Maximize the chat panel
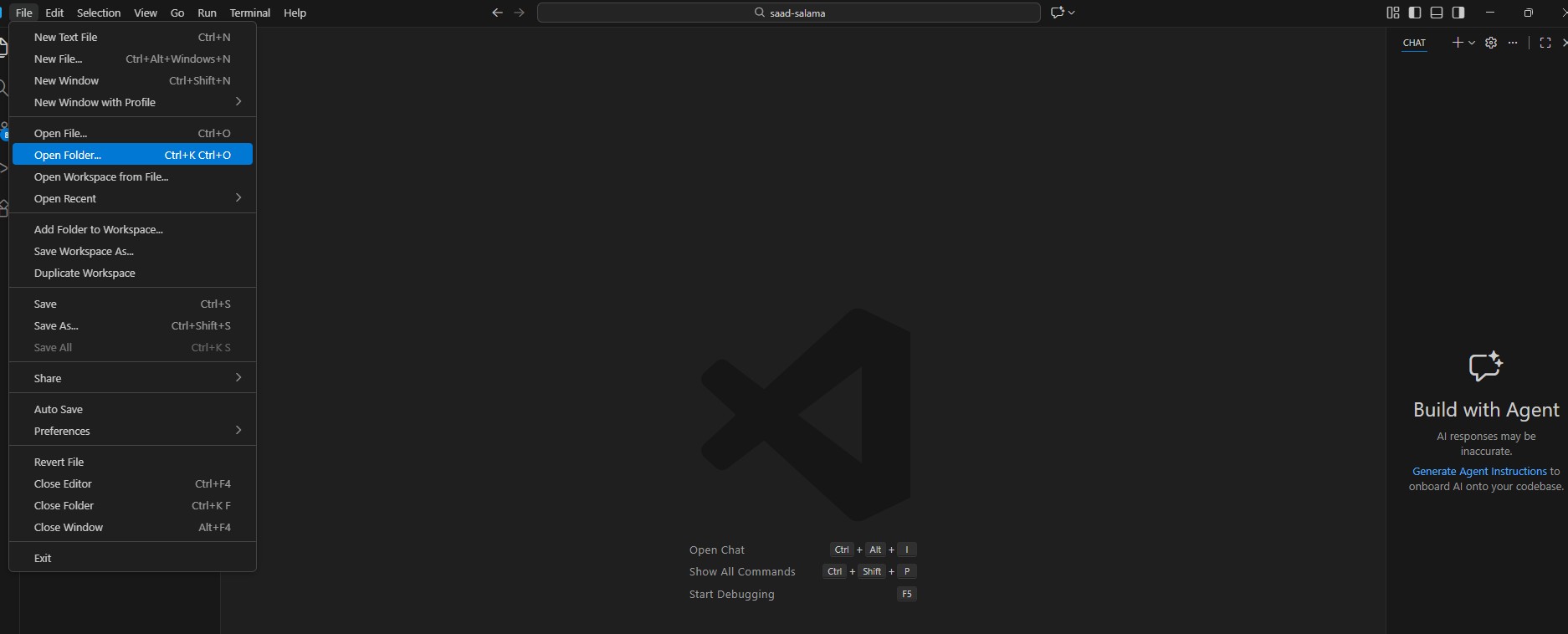Screen dimensions: 1568x634 pos(1545,43)
